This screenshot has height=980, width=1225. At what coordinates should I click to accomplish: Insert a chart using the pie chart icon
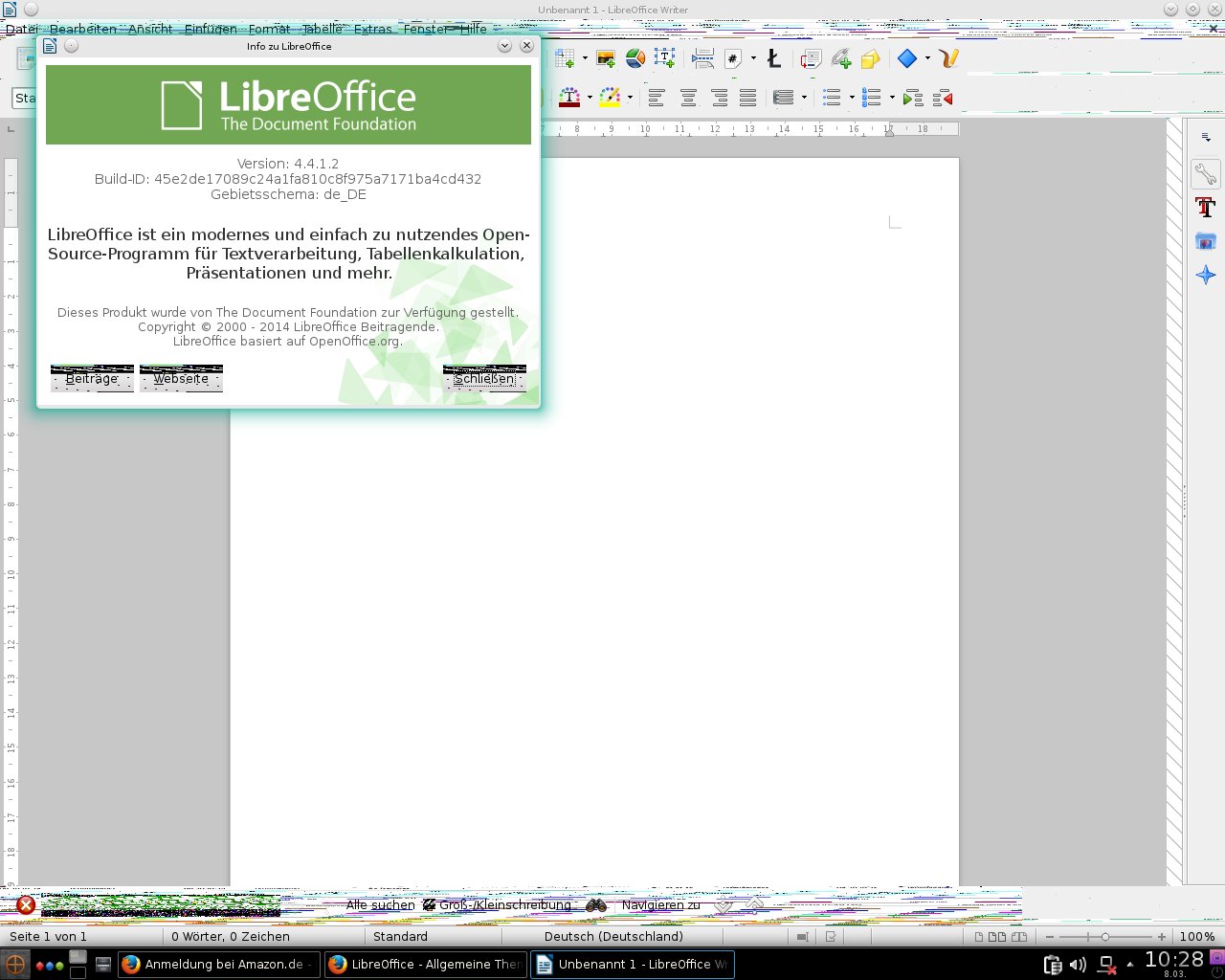[x=635, y=58]
